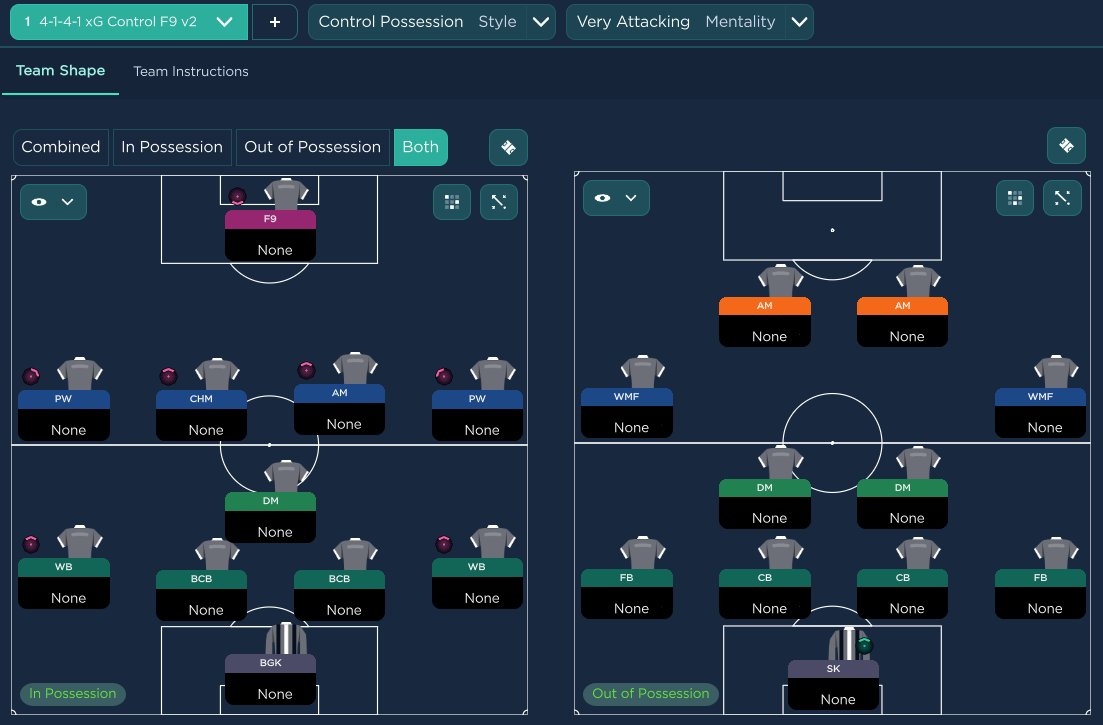This screenshot has height=725, width=1103.
Task: Click the In Possession pitch label
Action: (x=72, y=693)
